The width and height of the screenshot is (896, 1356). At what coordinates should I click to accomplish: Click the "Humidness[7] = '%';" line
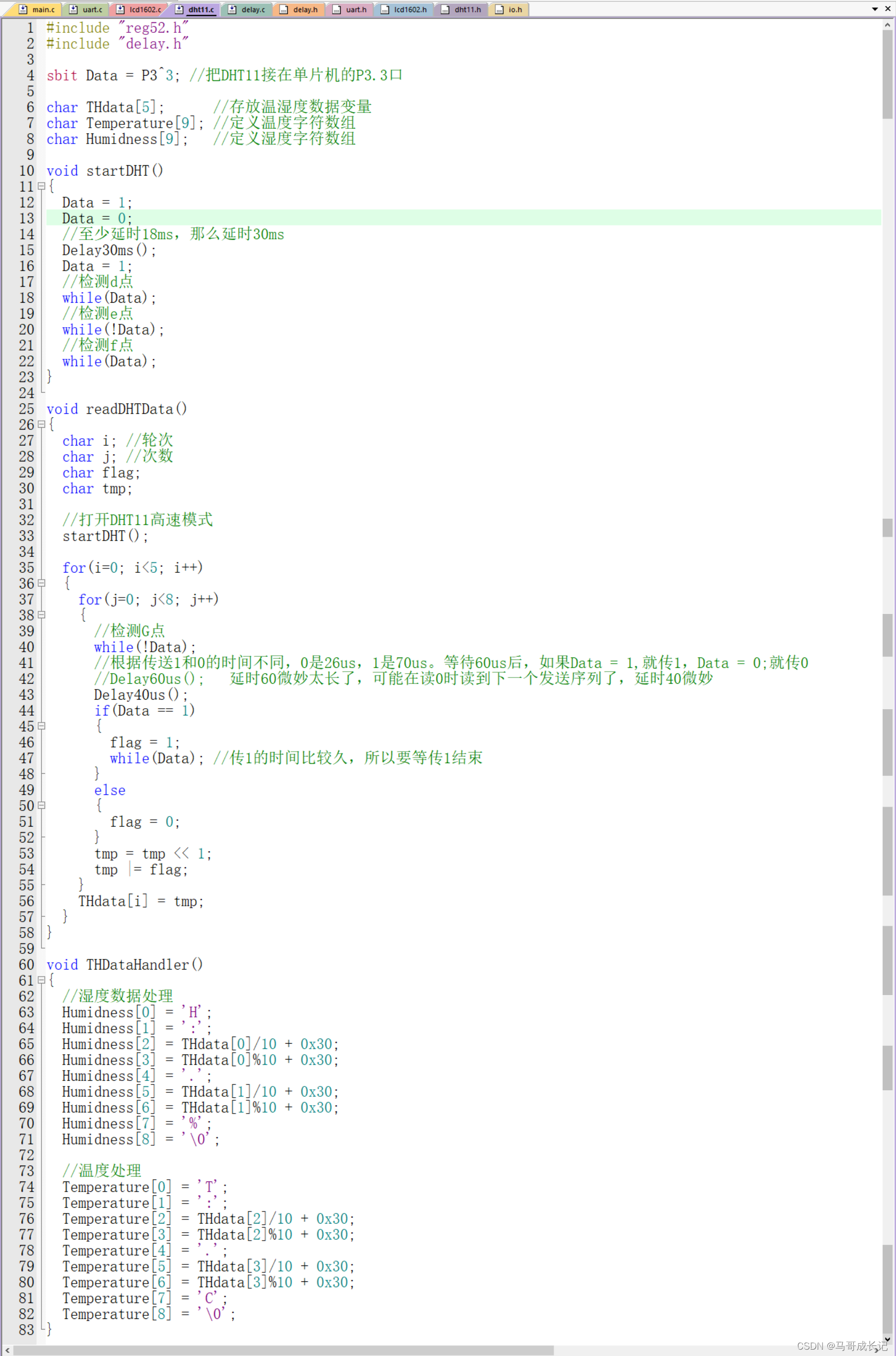137,1124
